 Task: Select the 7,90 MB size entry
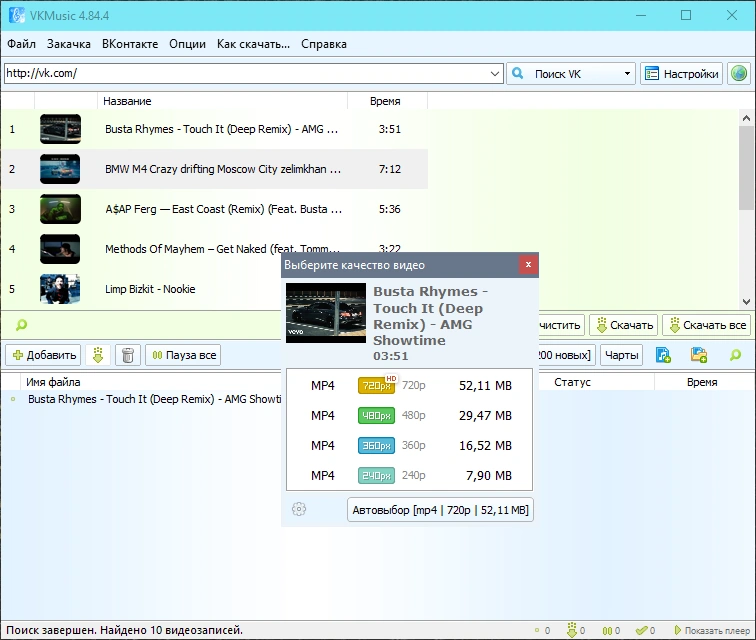point(488,476)
